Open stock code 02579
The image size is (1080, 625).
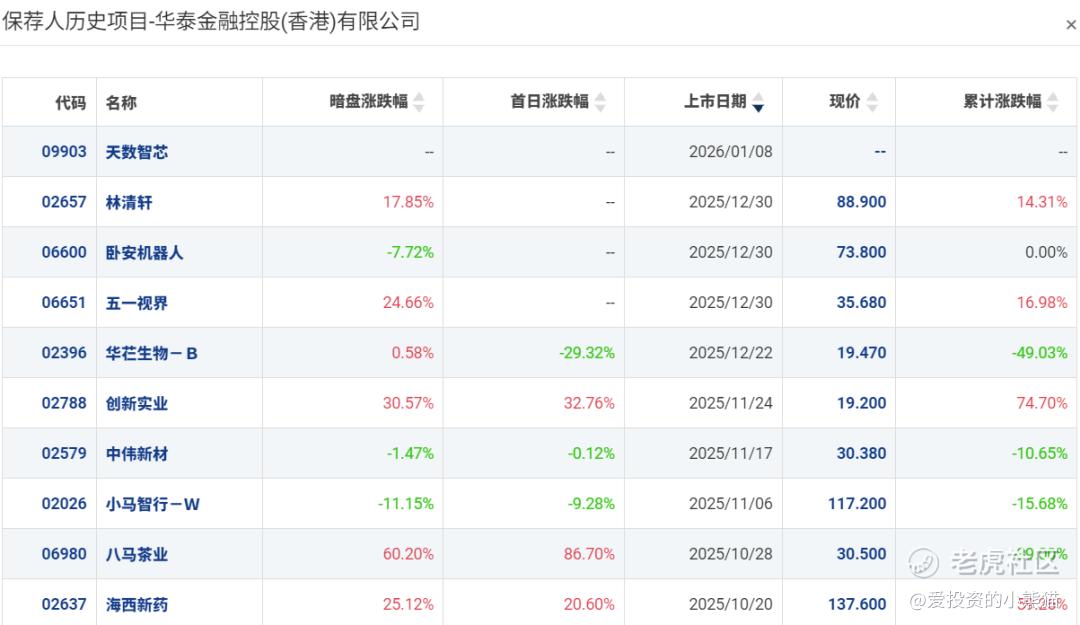(x=64, y=453)
